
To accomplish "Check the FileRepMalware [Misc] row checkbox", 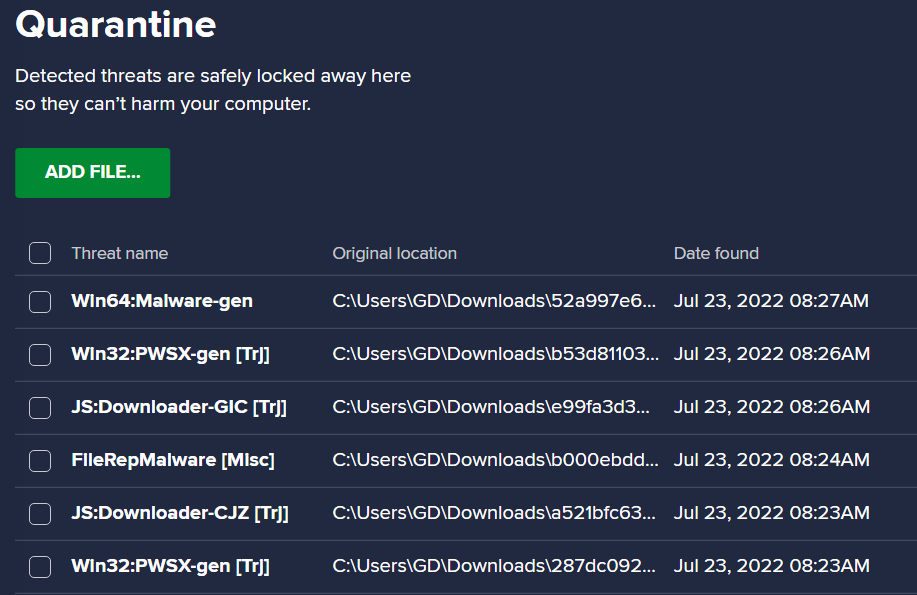I will click(40, 460).
